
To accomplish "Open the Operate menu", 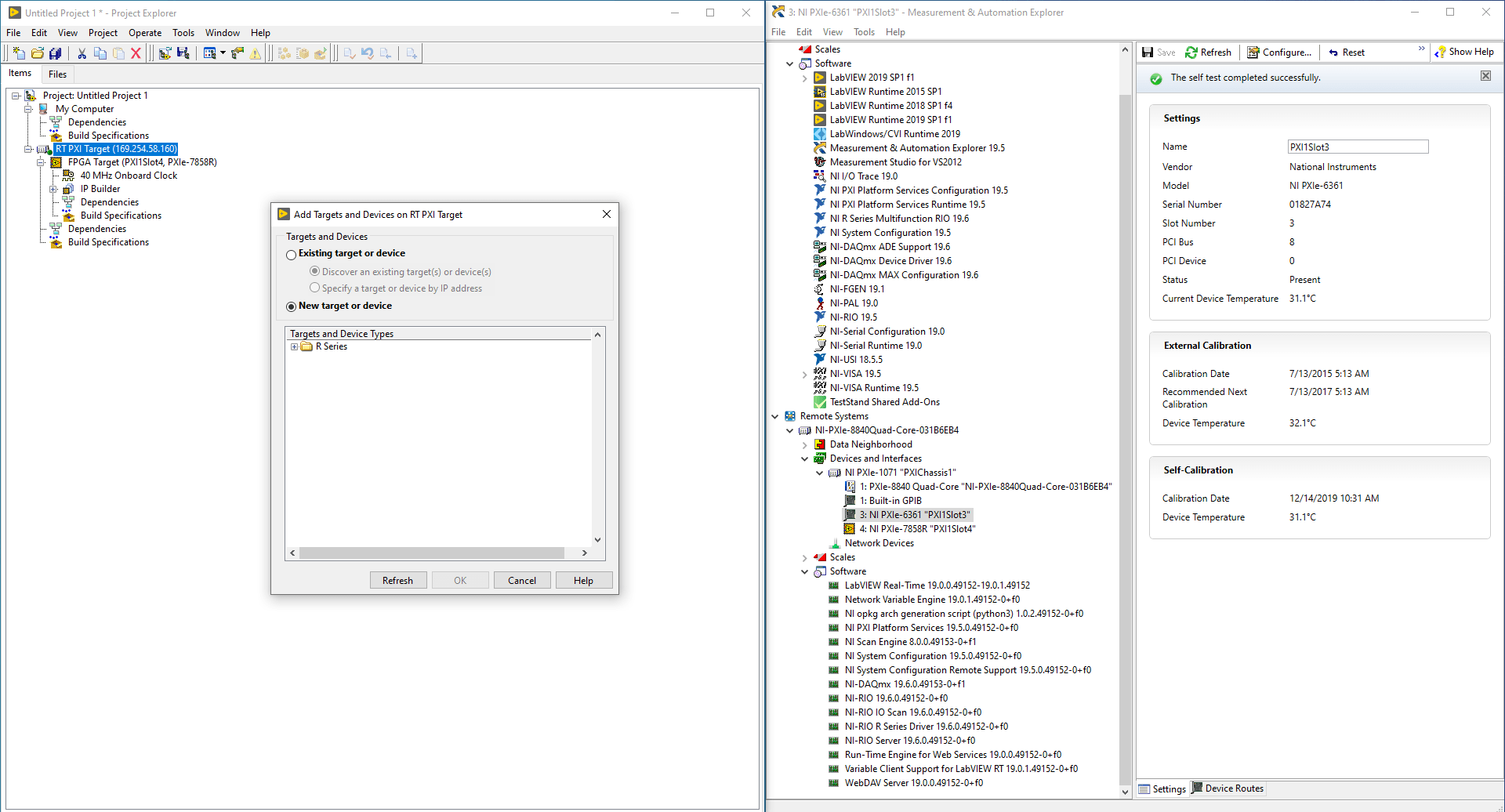I will tap(145, 33).
